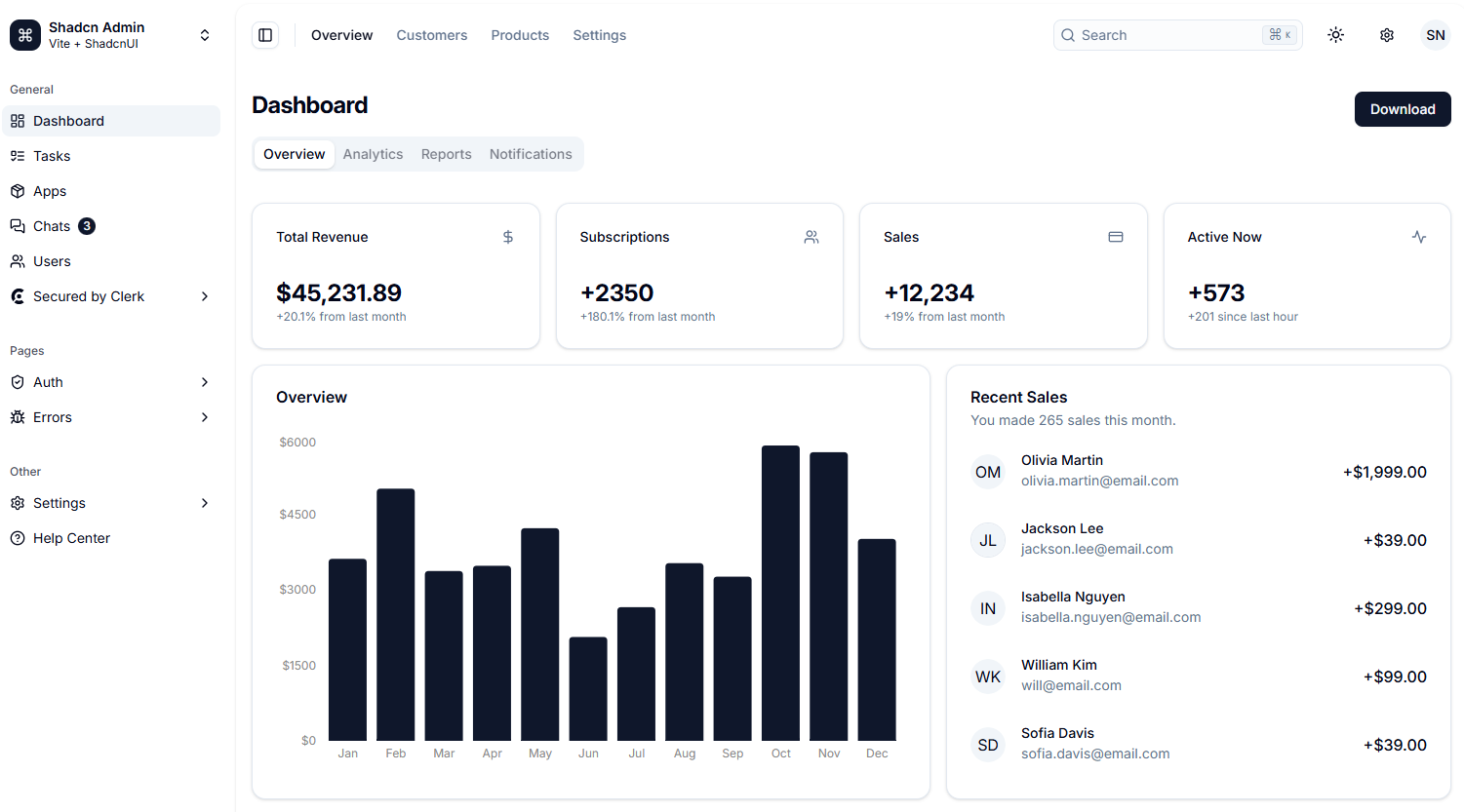Open Tasks in the sidebar
Screen dimensions: 1464x812
coord(52,156)
